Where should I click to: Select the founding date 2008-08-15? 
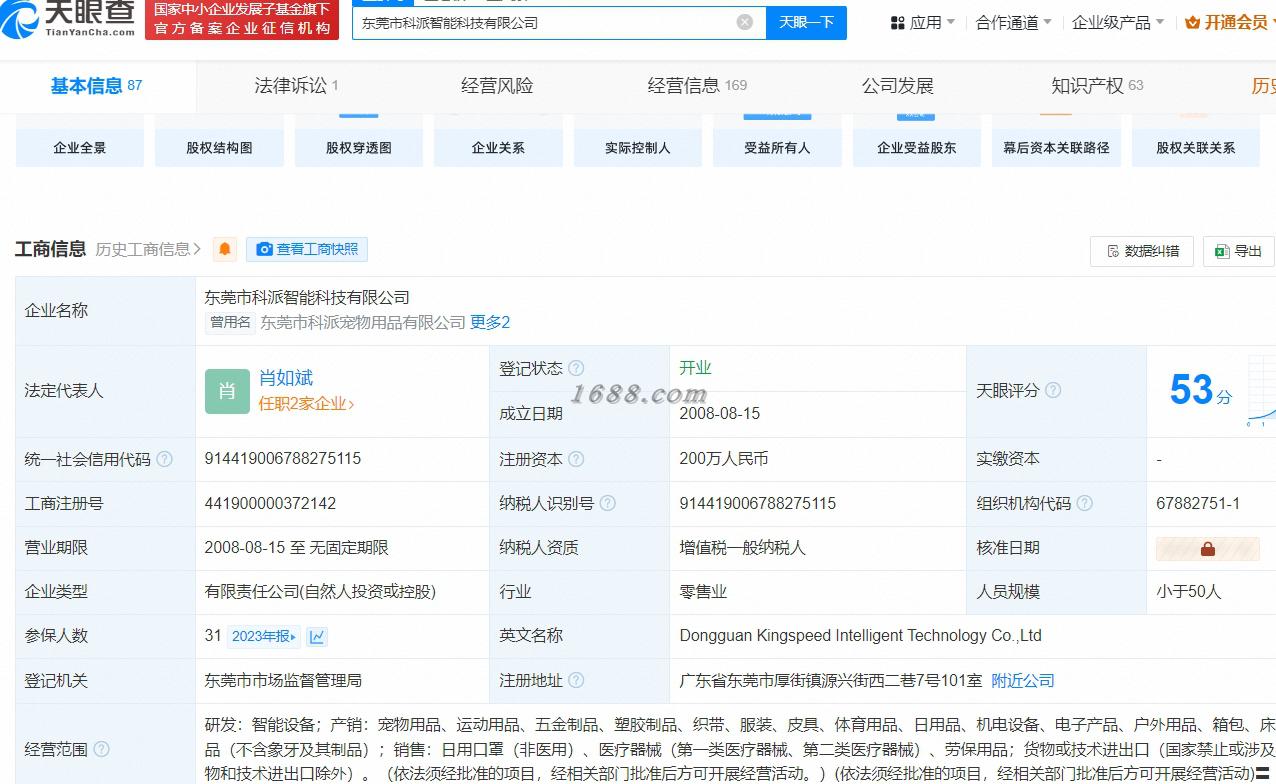click(720, 413)
